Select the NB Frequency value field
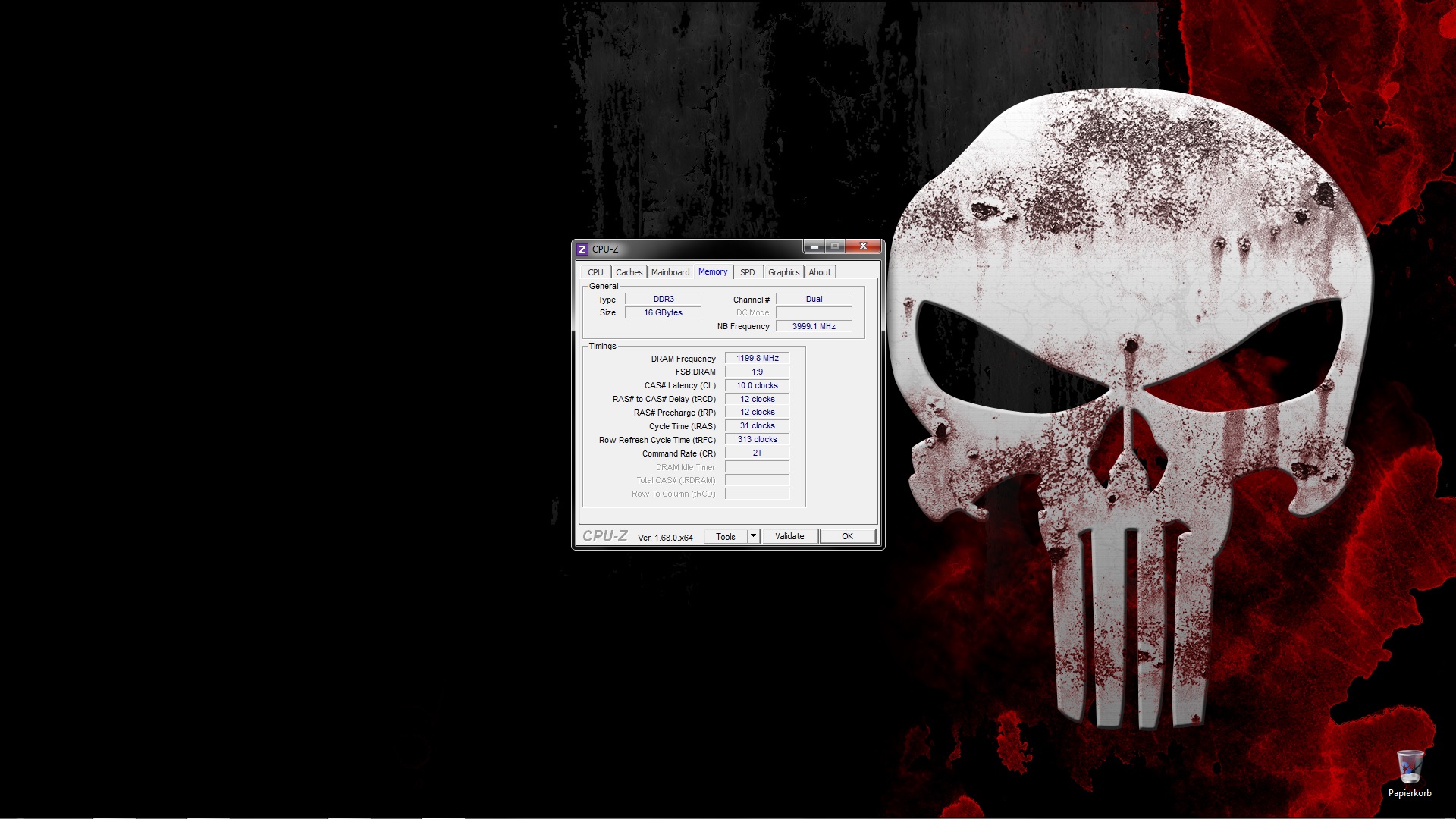 point(813,326)
